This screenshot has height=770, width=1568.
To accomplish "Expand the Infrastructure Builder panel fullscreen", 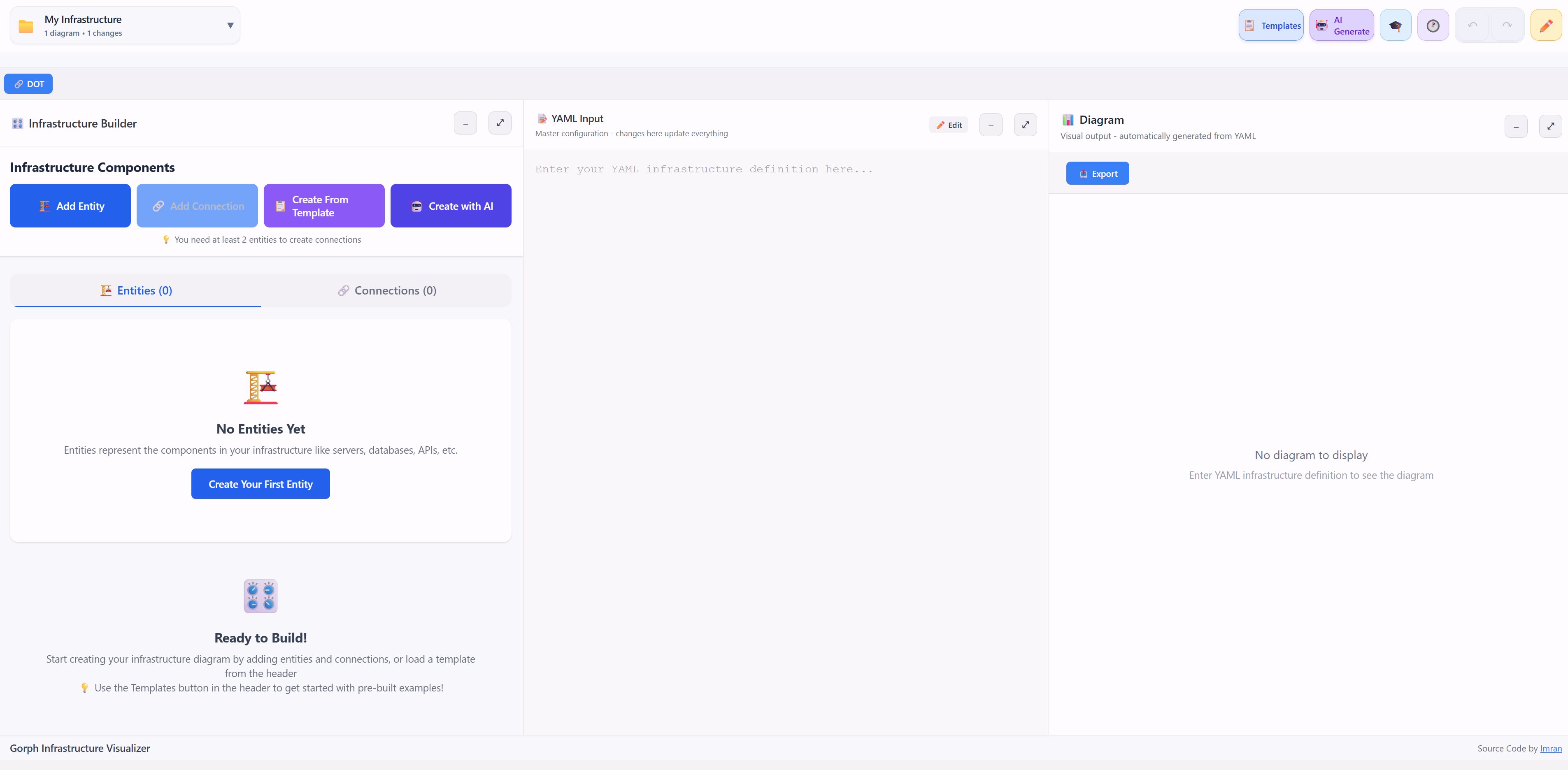I will [500, 123].
